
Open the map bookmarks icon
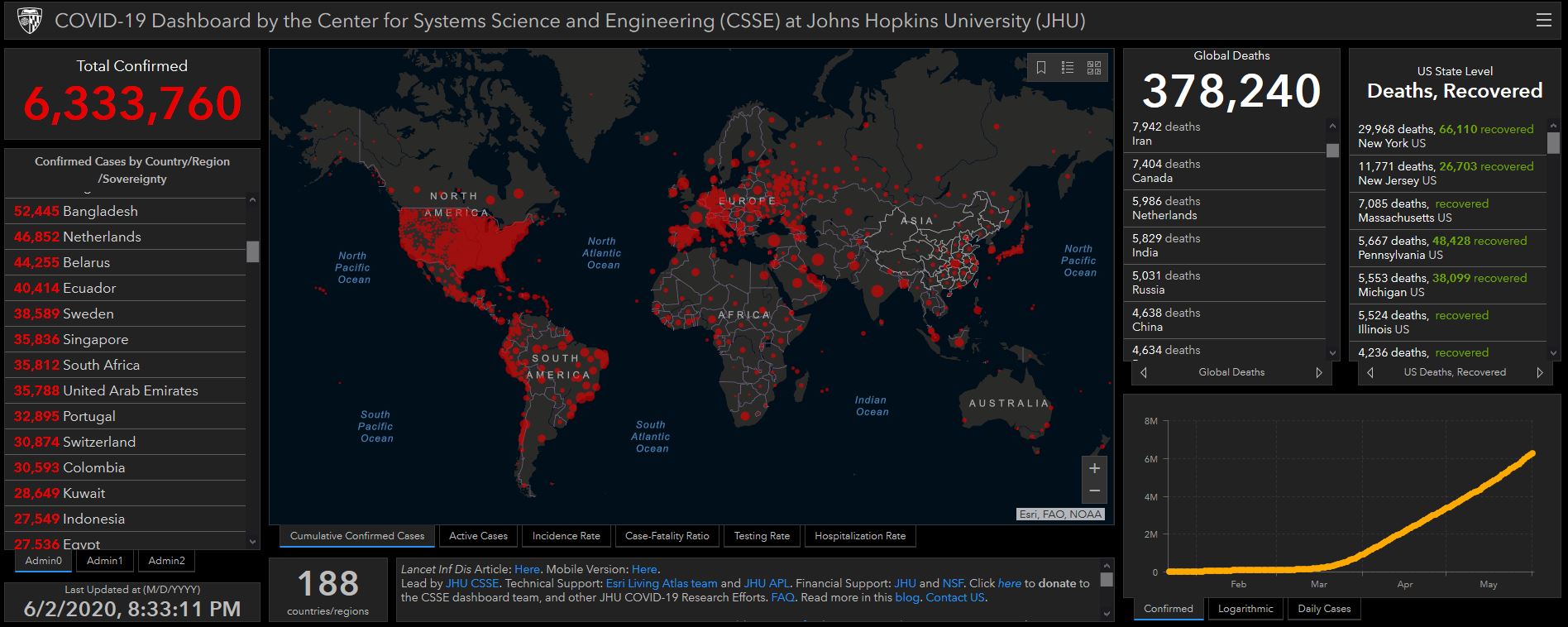coord(1041,68)
